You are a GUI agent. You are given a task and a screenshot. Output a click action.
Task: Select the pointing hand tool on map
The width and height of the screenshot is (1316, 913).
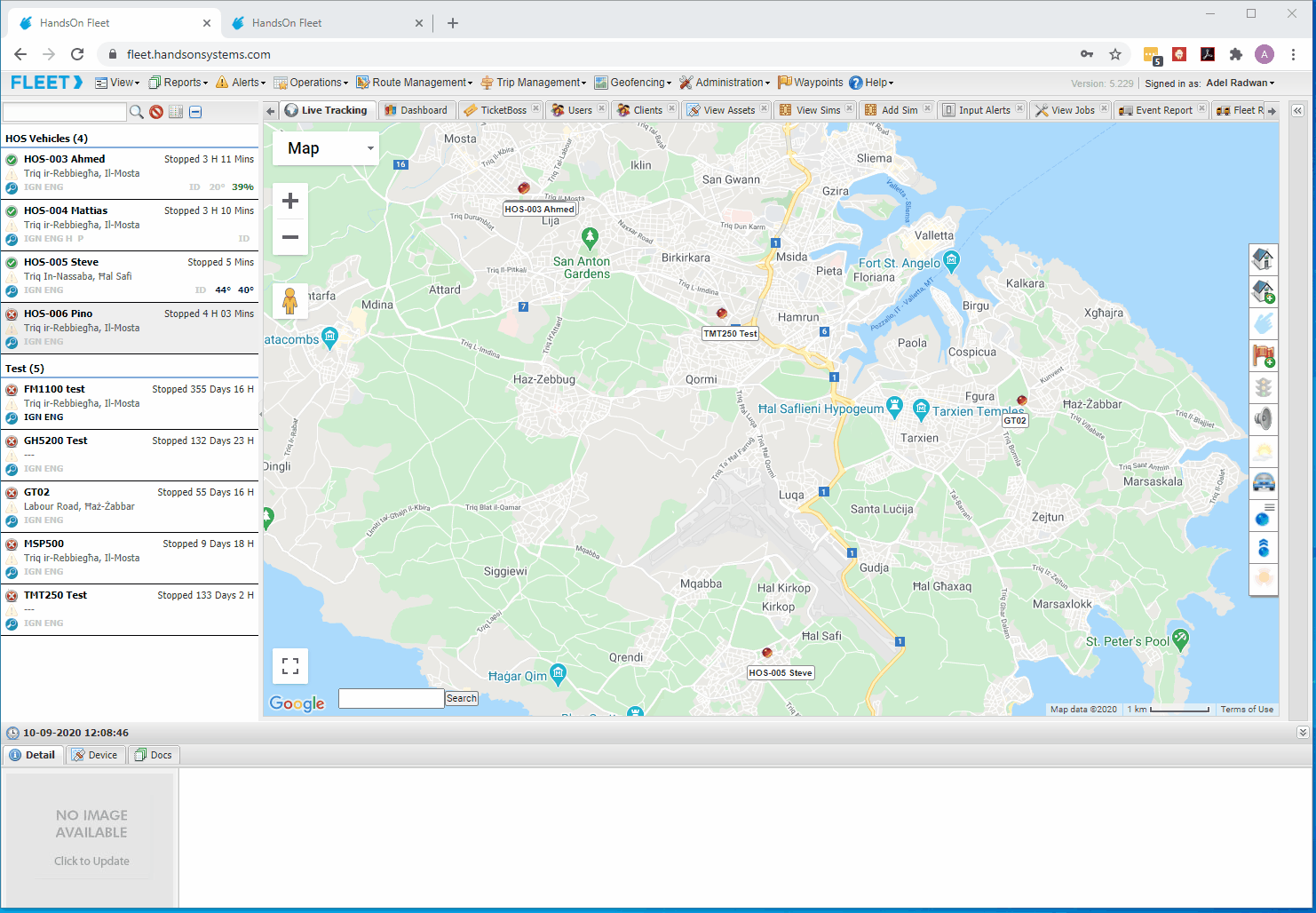[x=1264, y=323]
